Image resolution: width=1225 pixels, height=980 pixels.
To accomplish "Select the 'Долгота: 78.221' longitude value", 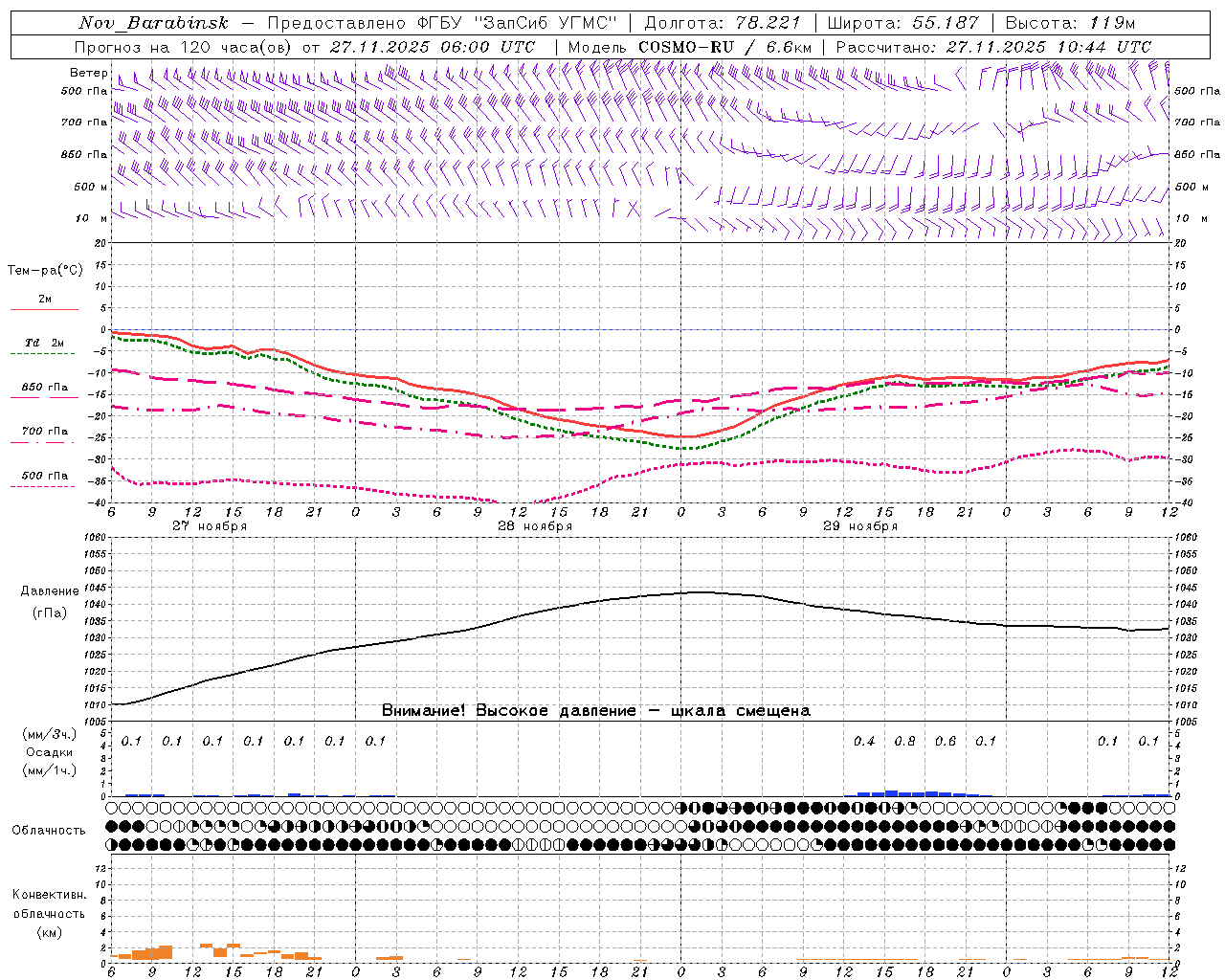I will tap(722, 23).
